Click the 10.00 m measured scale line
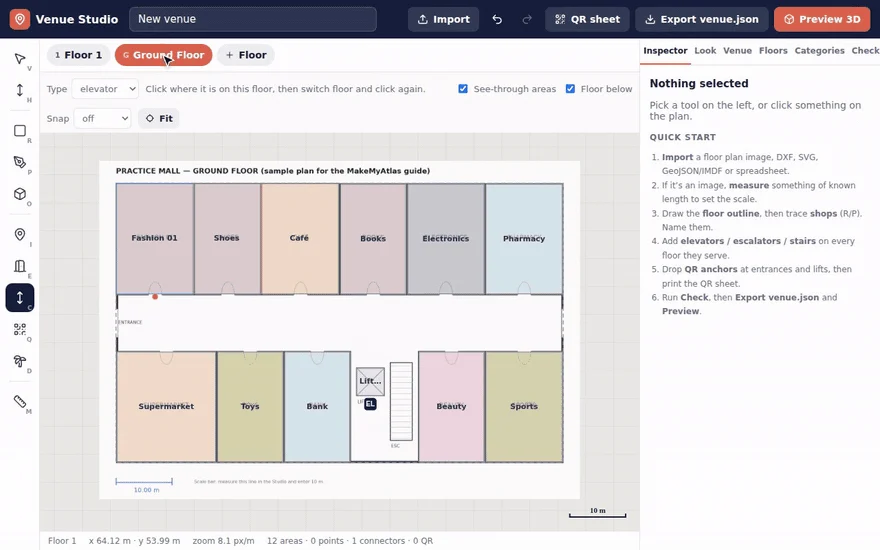The height and width of the screenshot is (550, 880). click(x=144, y=482)
